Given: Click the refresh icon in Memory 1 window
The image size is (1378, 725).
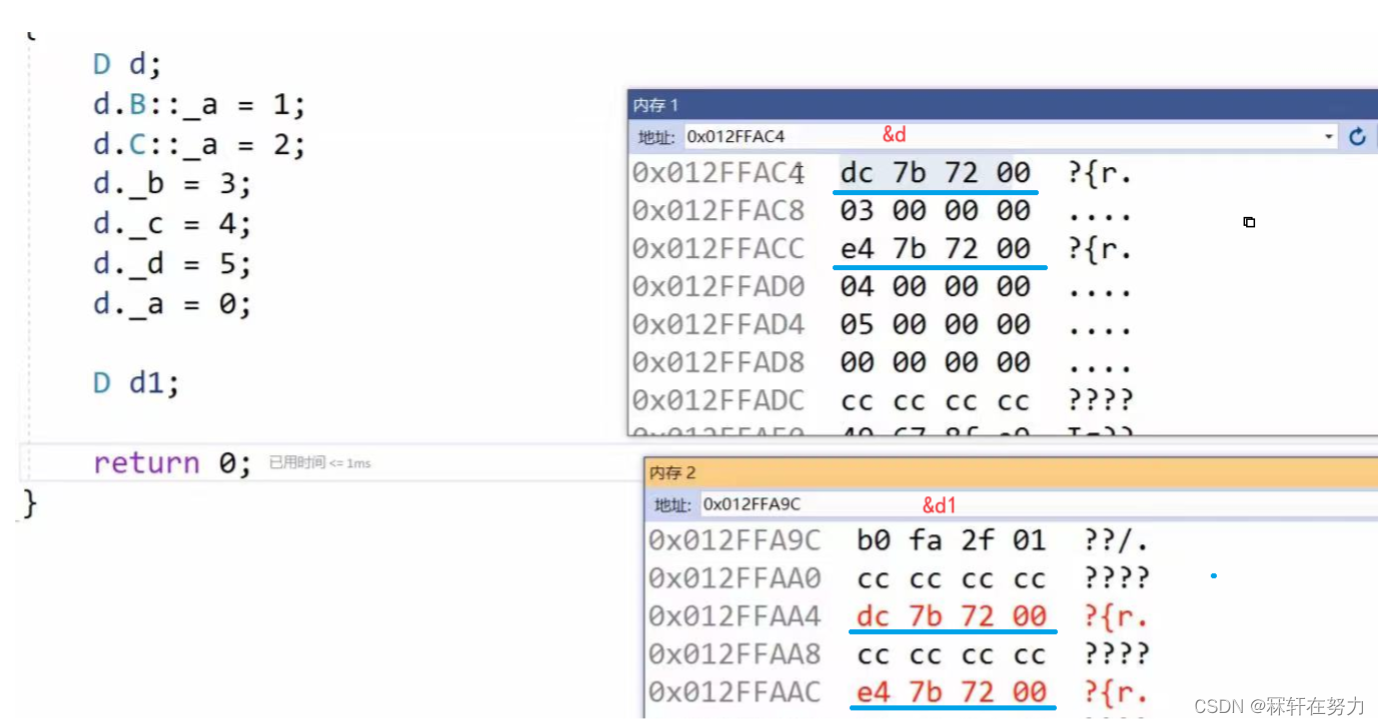Looking at the screenshot, I should coord(1357,136).
